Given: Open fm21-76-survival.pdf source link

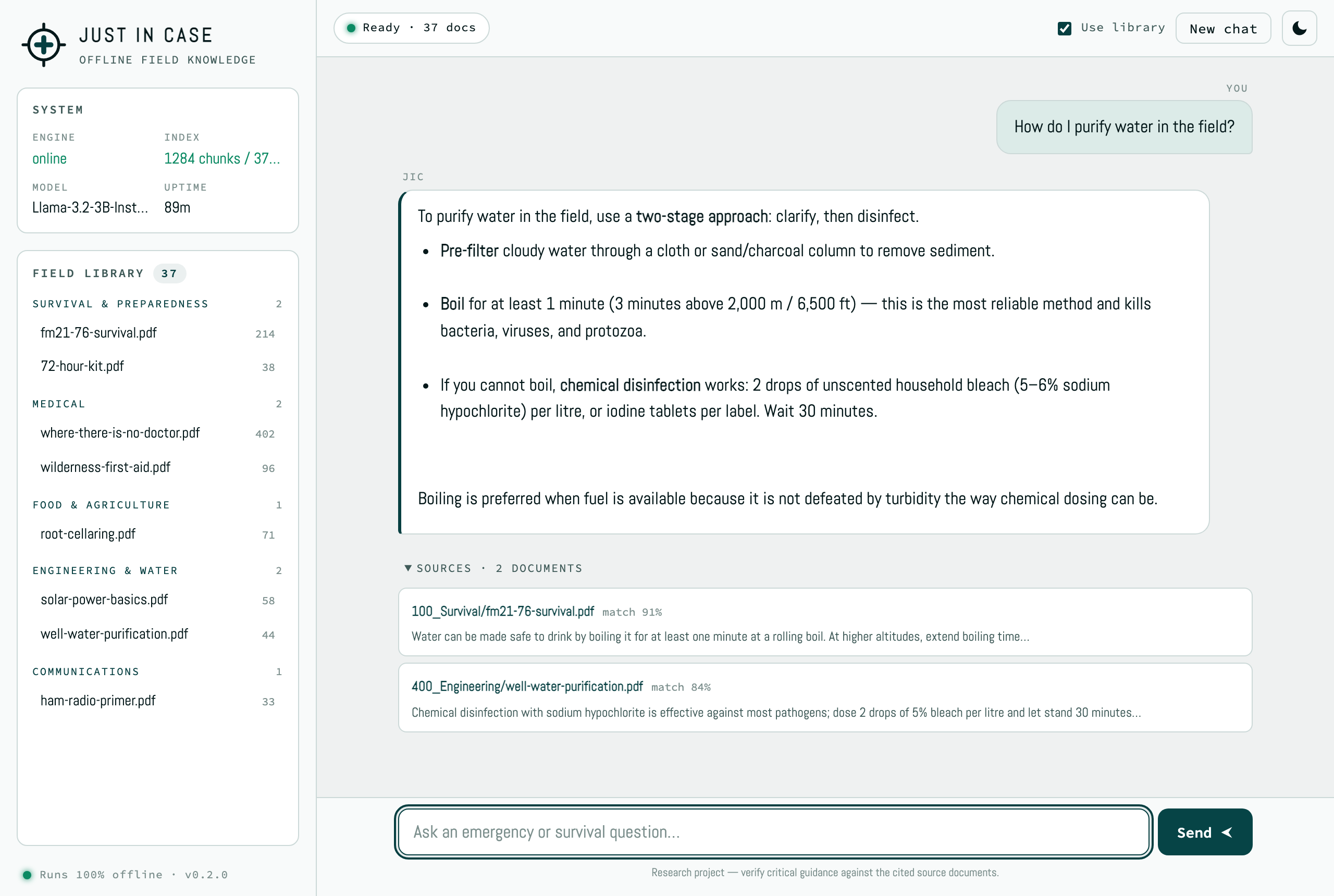Looking at the screenshot, I should click(502, 611).
